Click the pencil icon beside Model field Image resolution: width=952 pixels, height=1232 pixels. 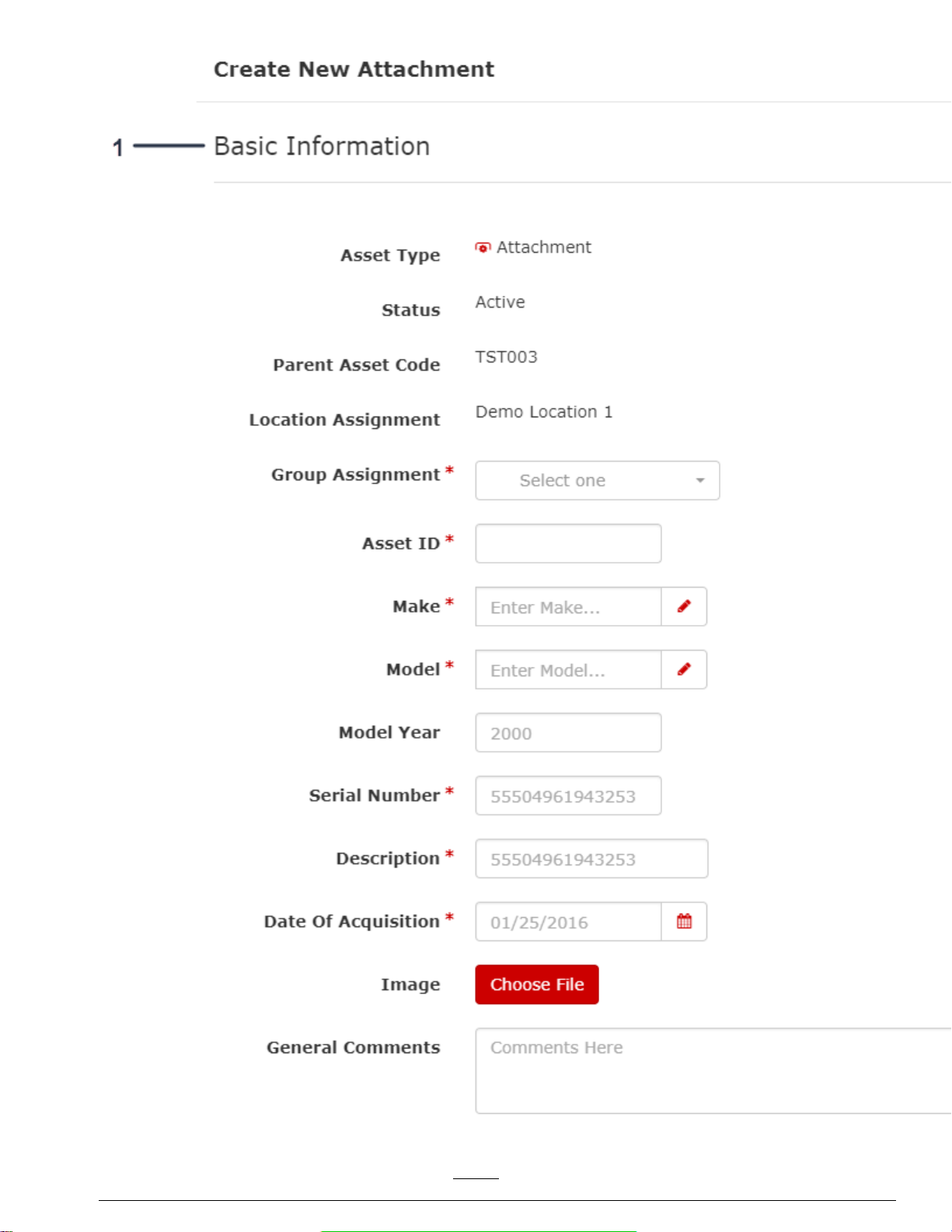click(684, 669)
